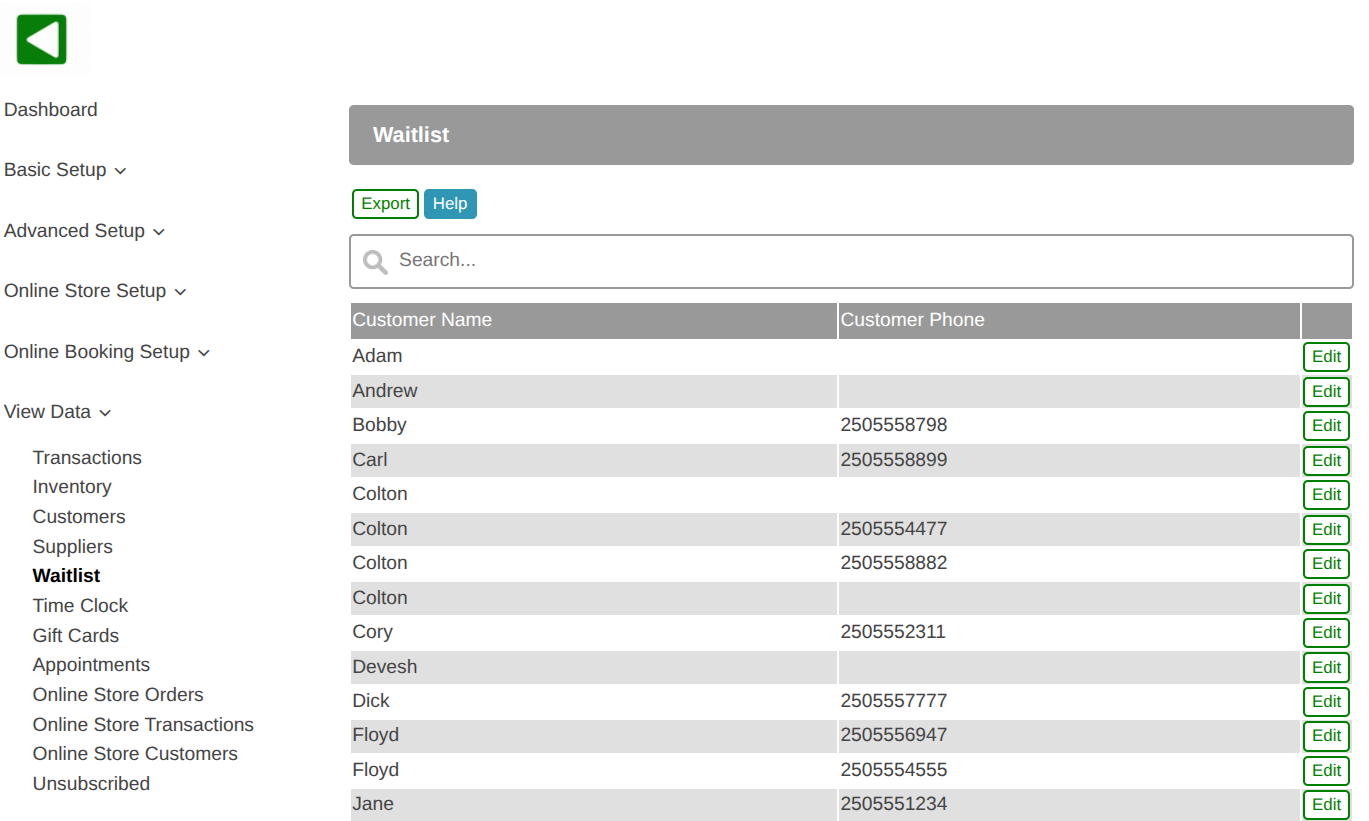Open the Inventory data view
Image resolution: width=1369 pixels, height=821 pixels.
click(72, 487)
